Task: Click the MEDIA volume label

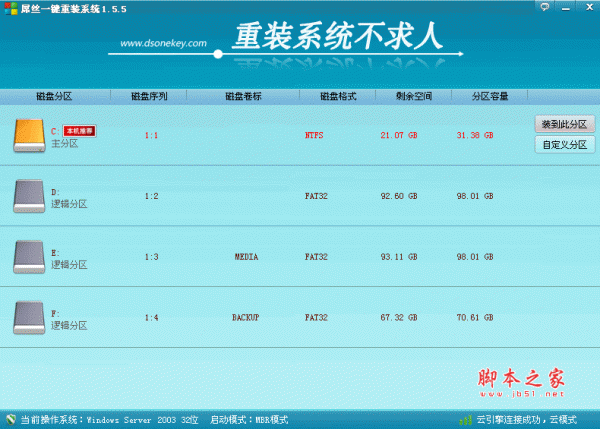Action: click(x=246, y=257)
